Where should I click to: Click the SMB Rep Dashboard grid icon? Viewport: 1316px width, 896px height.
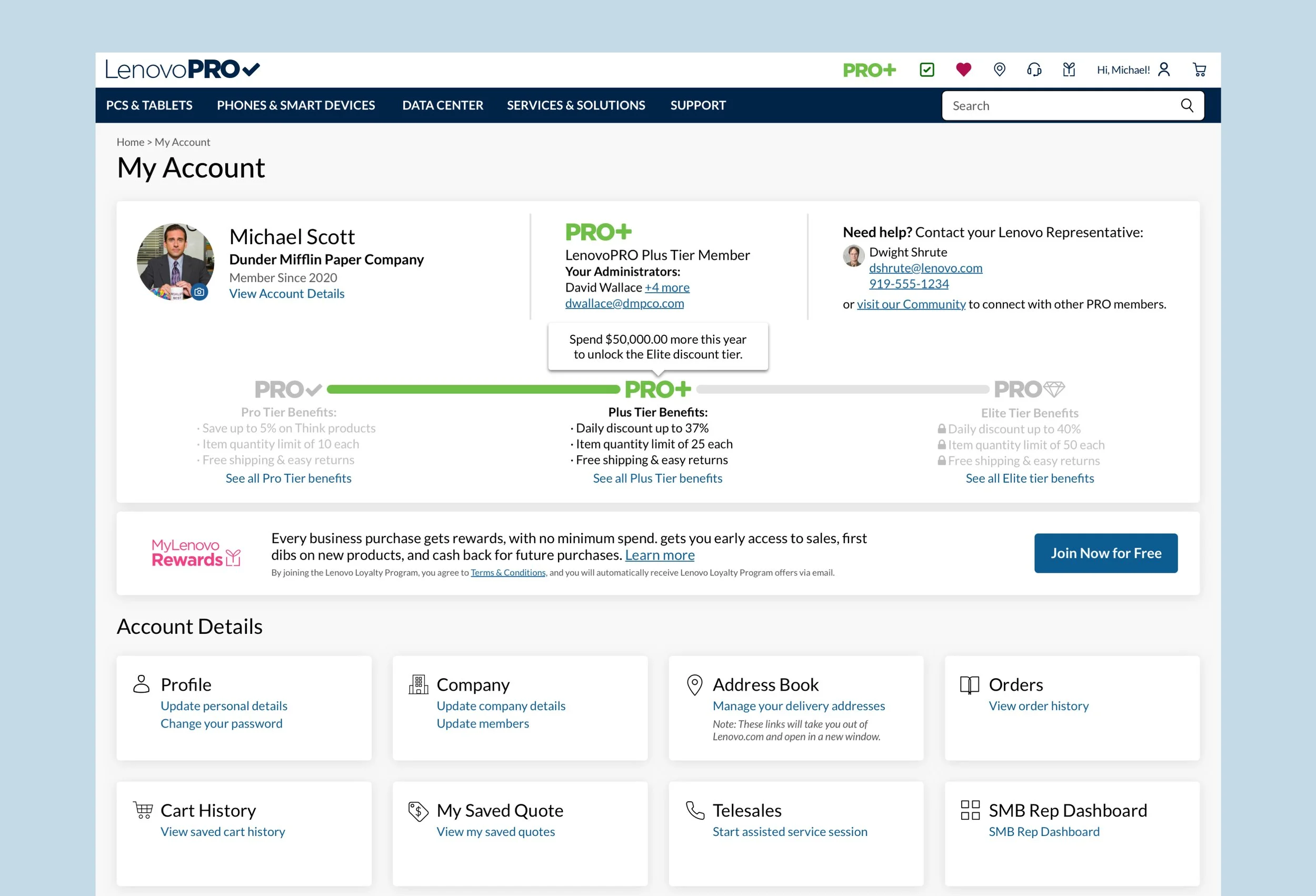point(970,810)
